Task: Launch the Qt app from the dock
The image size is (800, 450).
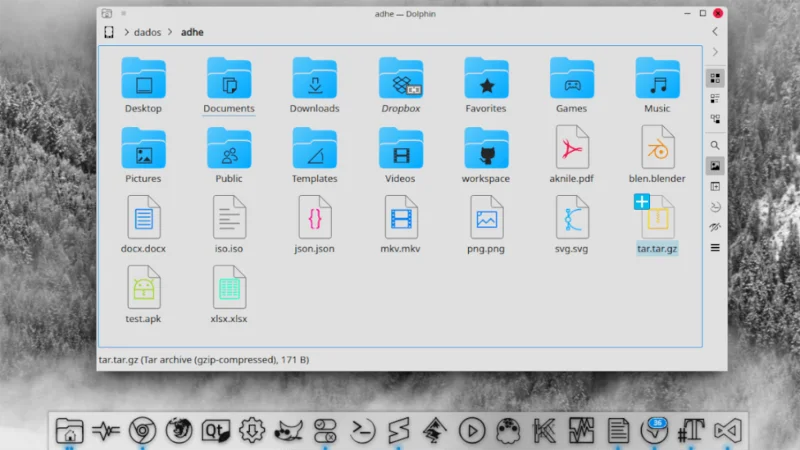Action: pyautogui.click(x=216, y=431)
